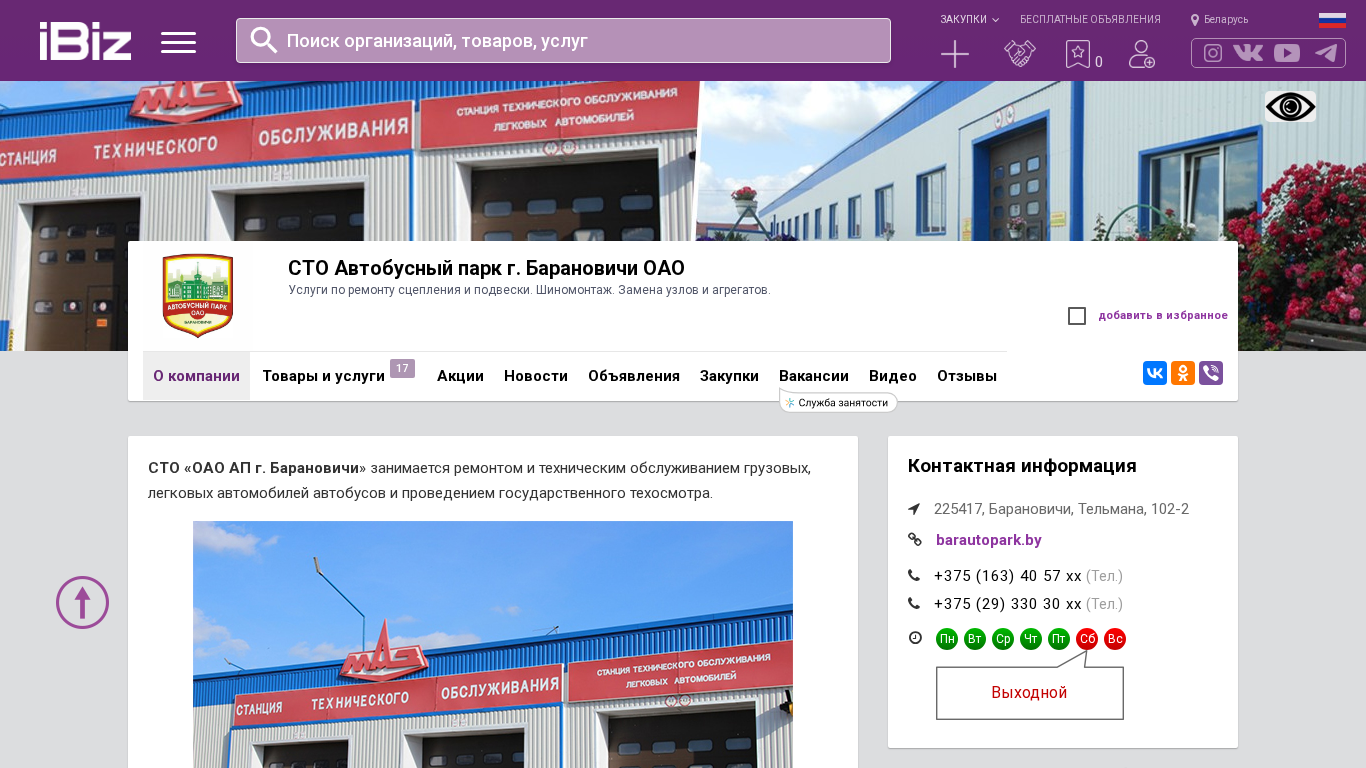Viewport: 1366px width, 768px height.
Task: Click the company title СТО Автобусный парк
Action: (x=486, y=268)
